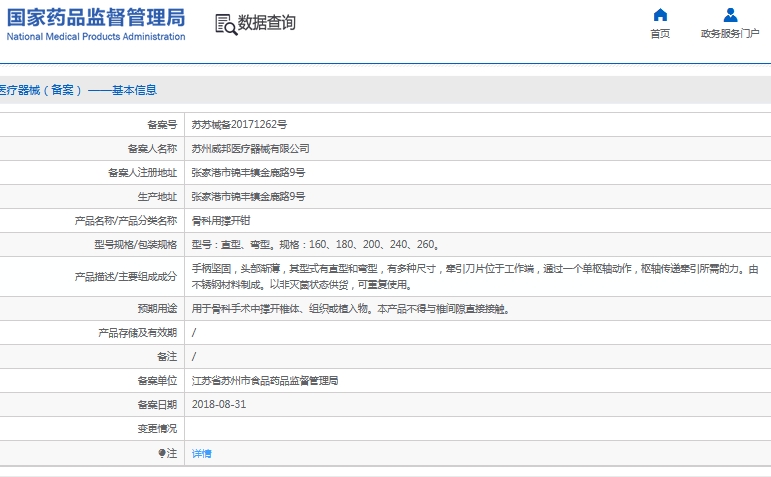Click the 数据查询 heading text
Image resolution: width=771 pixels, height=477 pixels.
(267, 23)
